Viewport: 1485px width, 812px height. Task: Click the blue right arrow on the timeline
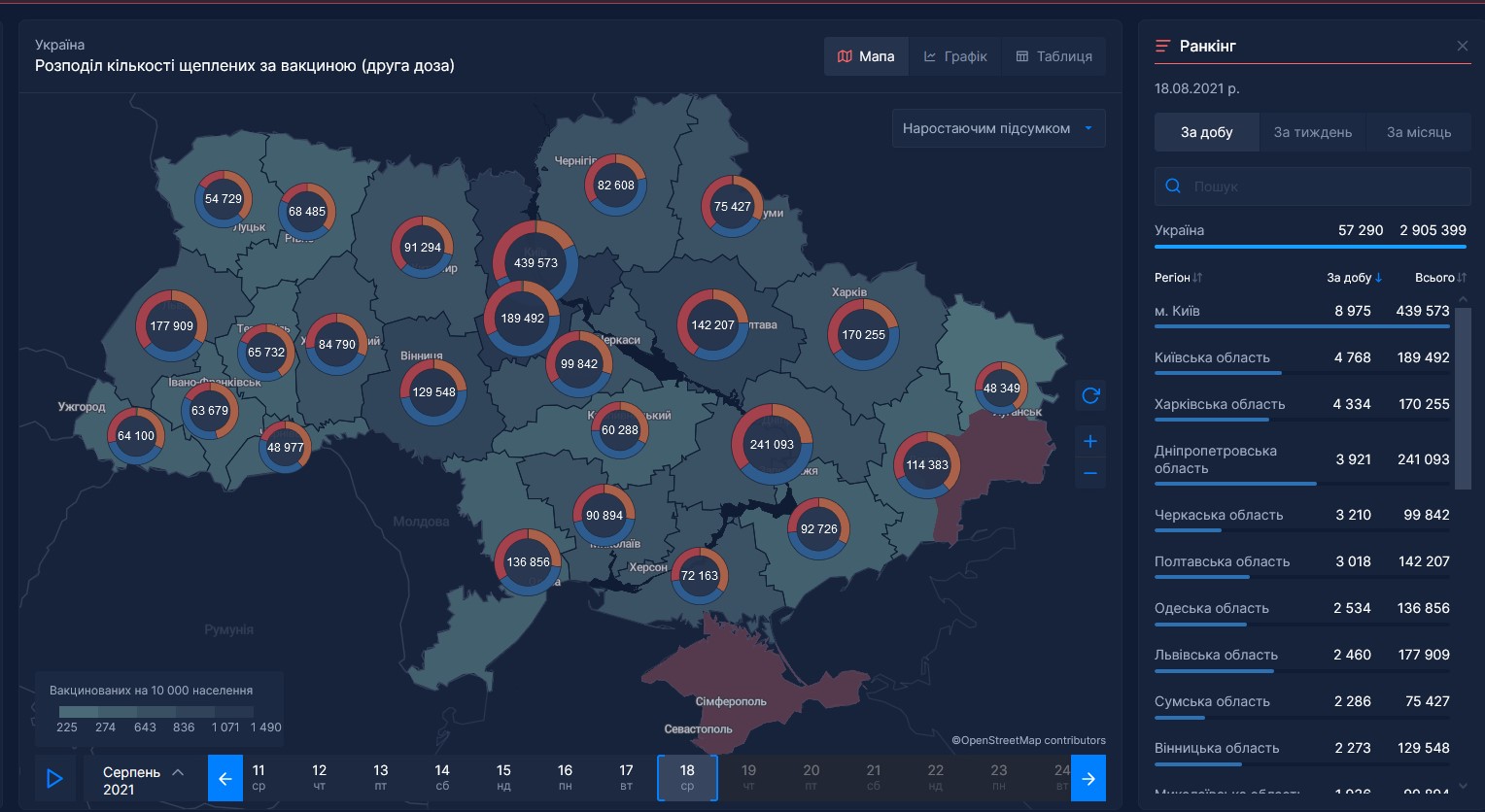[1088, 778]
